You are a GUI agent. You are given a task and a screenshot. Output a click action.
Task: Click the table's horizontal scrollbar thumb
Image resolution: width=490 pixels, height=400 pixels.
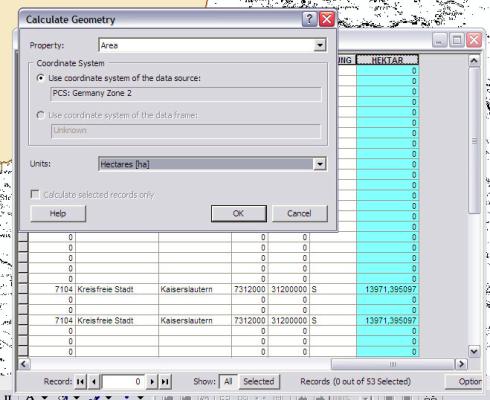pos(393,364)
